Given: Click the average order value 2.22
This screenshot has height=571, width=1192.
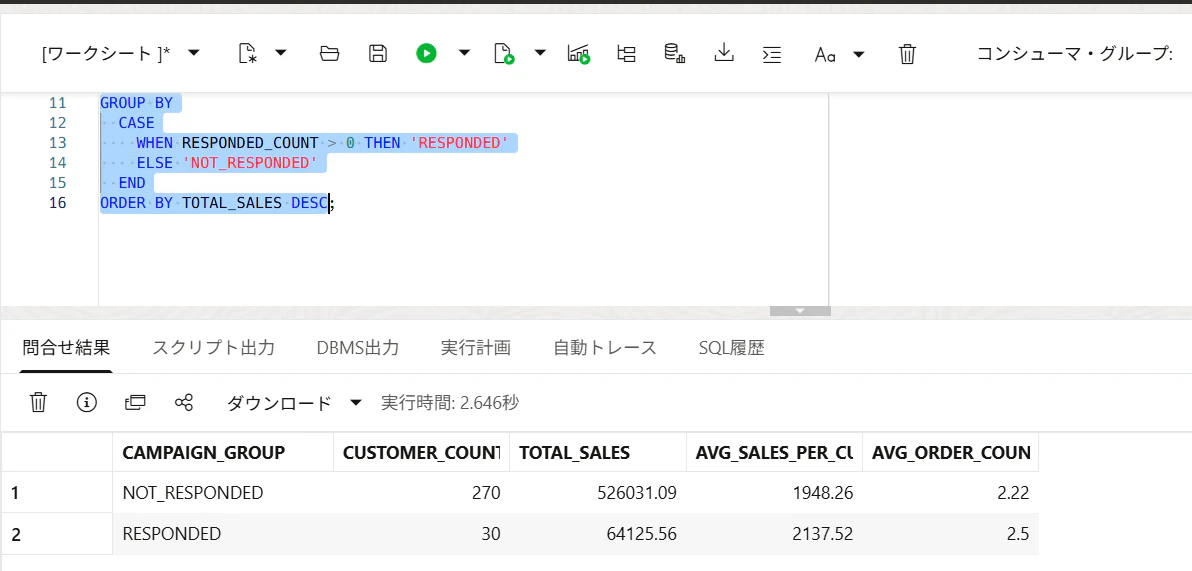Looking at the screenshot, I should 1014,493.
